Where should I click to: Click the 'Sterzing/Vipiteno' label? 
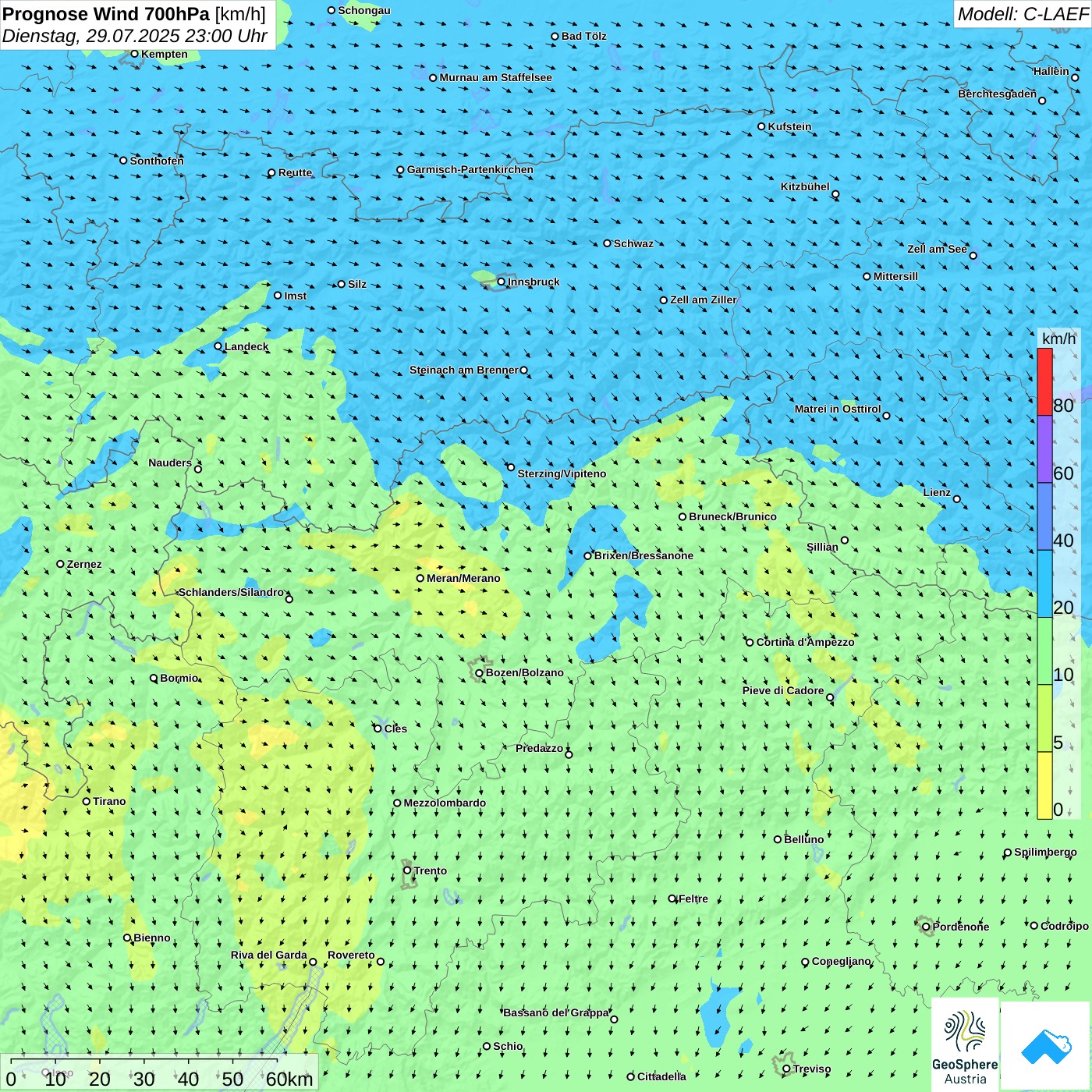562,473
